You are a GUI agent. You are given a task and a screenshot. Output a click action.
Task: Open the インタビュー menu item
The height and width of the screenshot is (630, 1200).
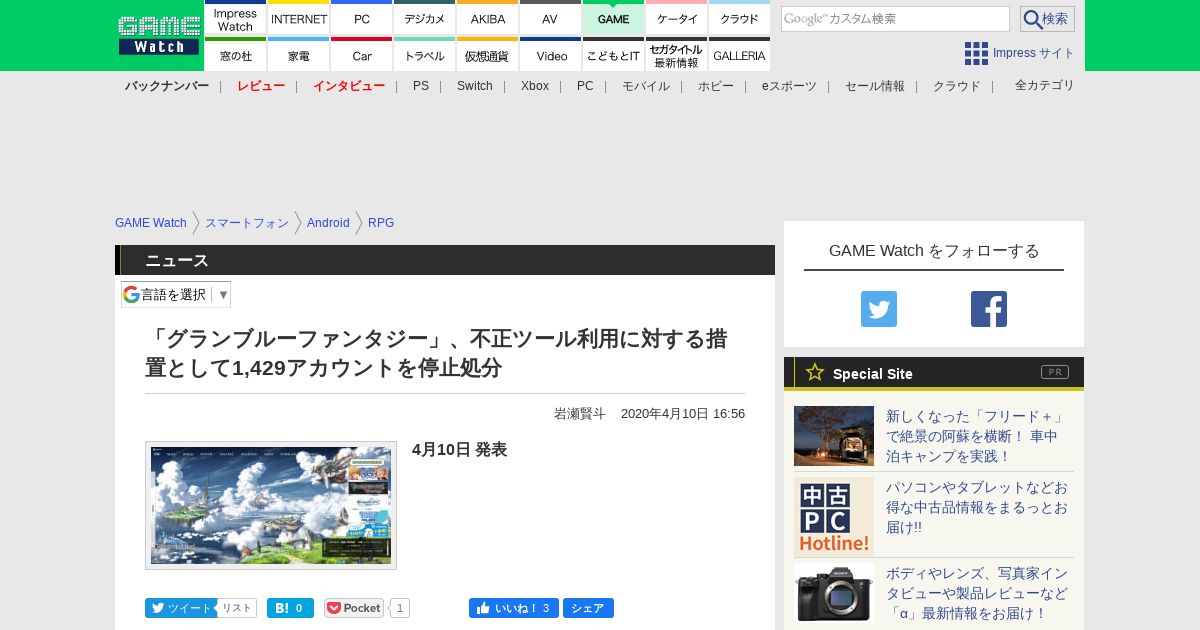pos(349,86)
